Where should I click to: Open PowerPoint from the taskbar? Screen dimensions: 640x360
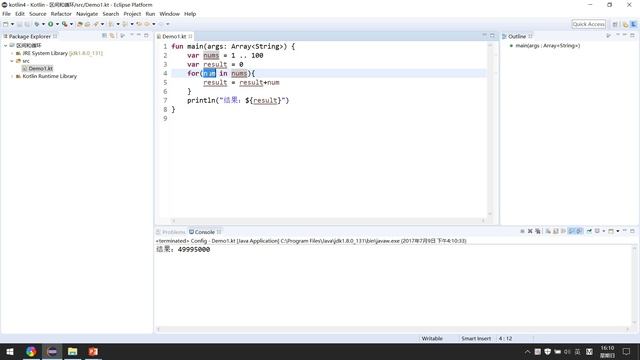tap(93, 351)
